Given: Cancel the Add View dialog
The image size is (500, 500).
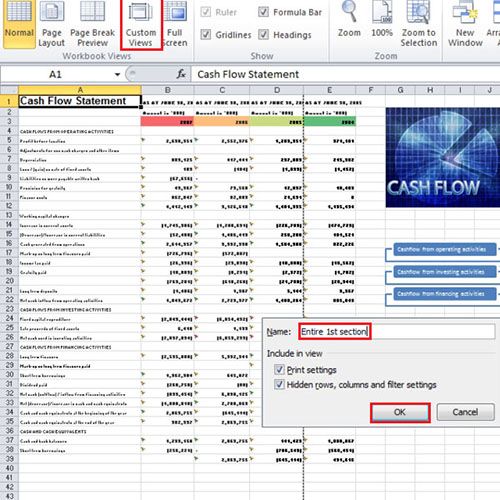Looking at the screenshot, I should (465, 412).
